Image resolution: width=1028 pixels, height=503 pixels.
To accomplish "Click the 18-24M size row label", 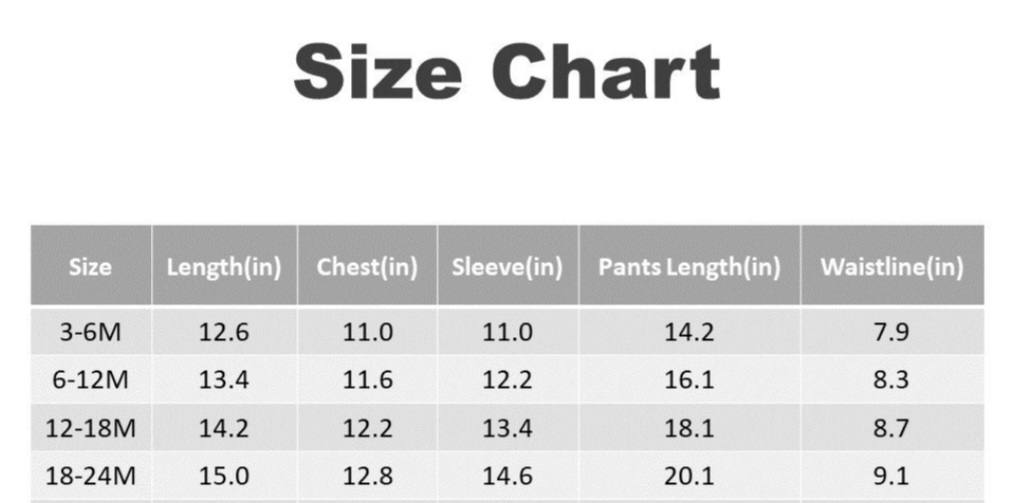I will tap(90, 475).
